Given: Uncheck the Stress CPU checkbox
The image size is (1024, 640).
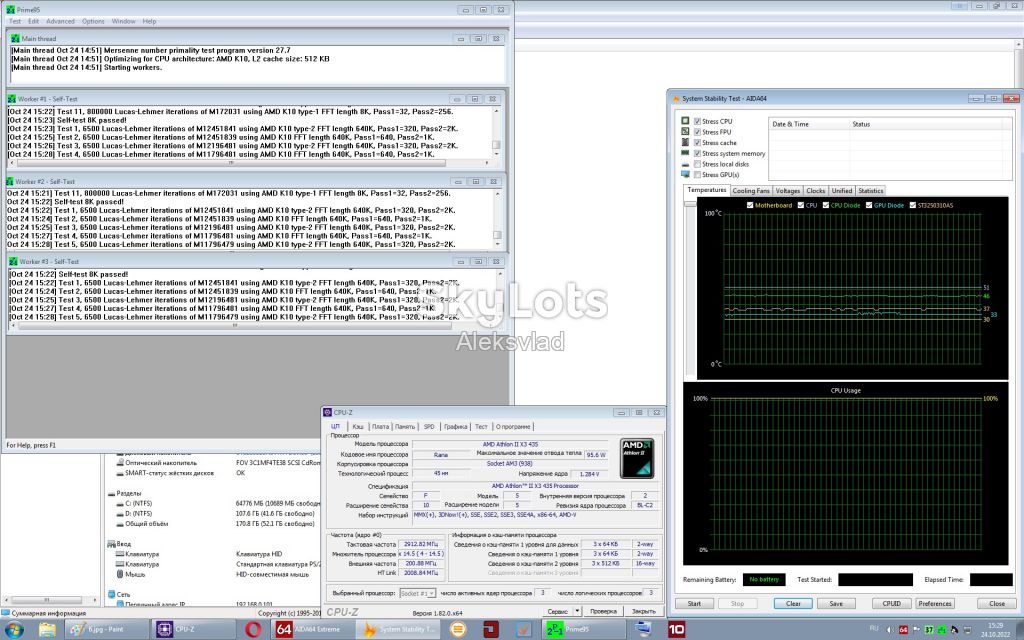Looking at the screenshot, I should pos(697,121).
